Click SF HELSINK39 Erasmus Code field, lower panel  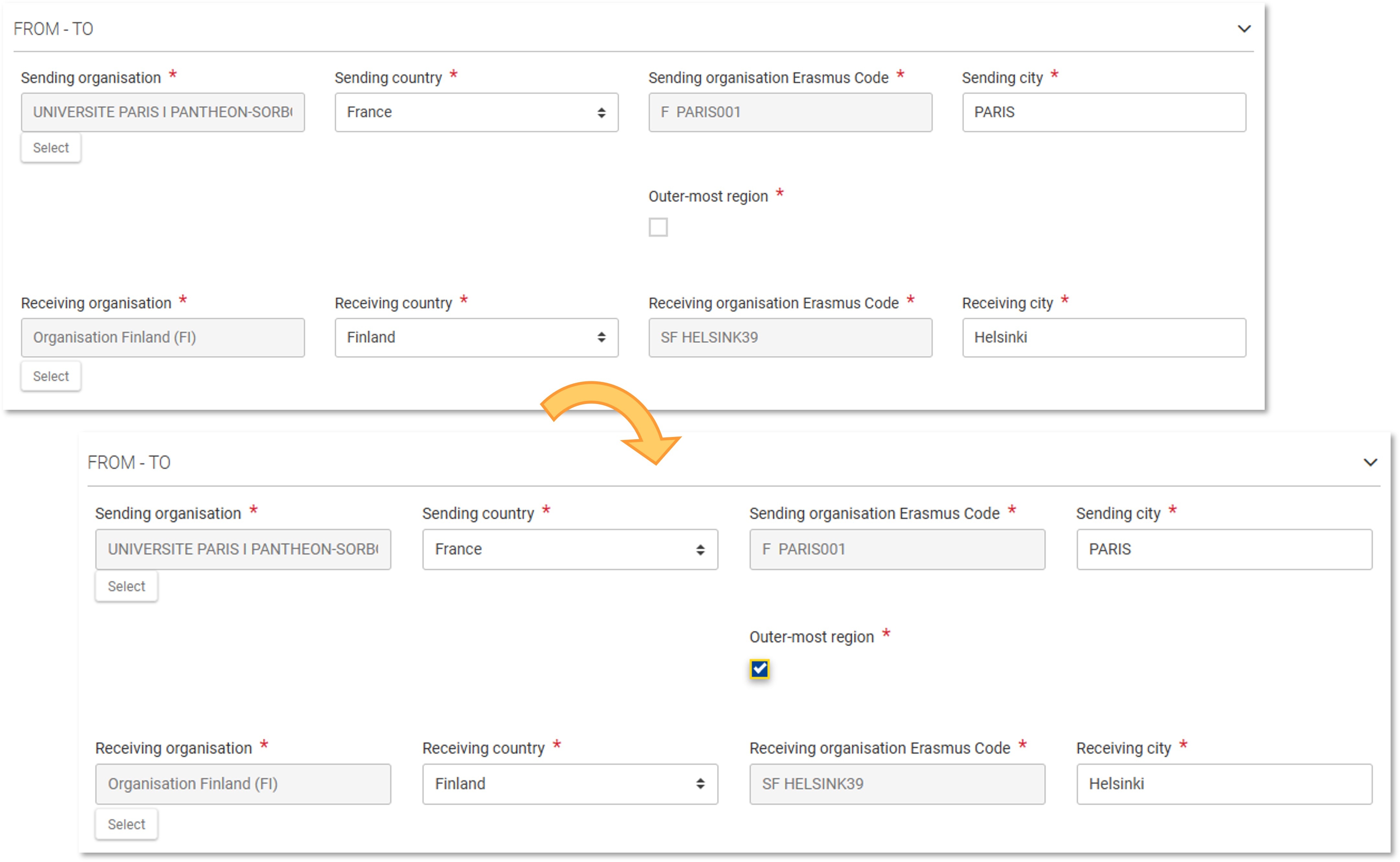point(897,784)
